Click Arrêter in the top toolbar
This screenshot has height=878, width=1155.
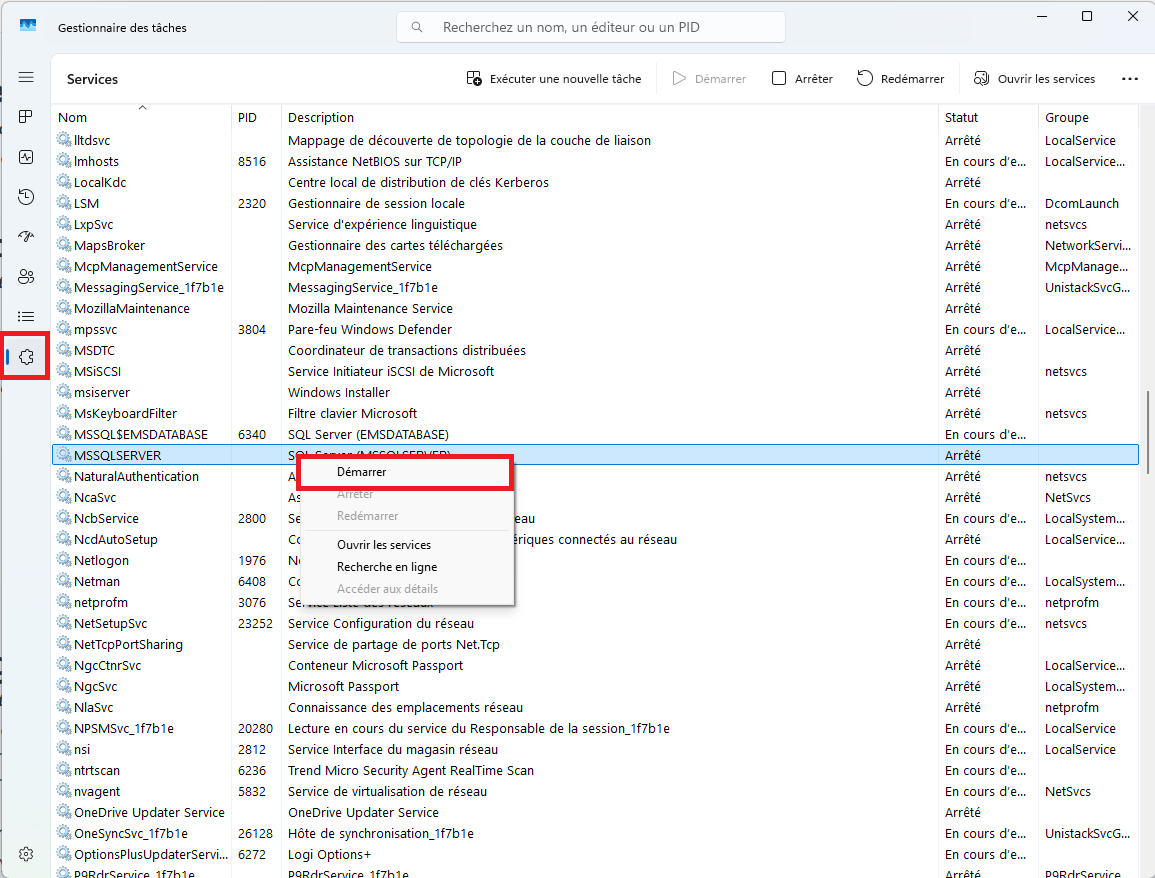tap(802, 79)
